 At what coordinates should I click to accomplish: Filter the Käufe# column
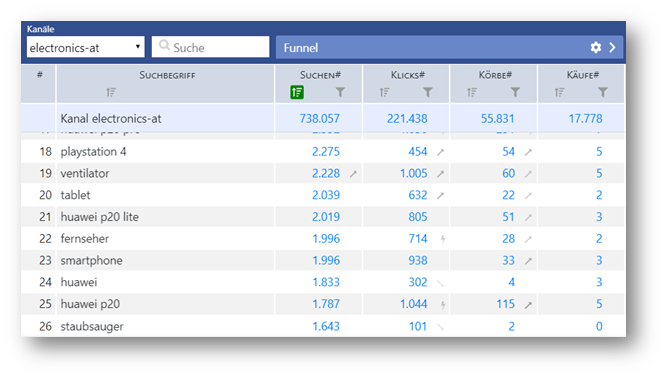pyautogui.click(x=602, y=92)
